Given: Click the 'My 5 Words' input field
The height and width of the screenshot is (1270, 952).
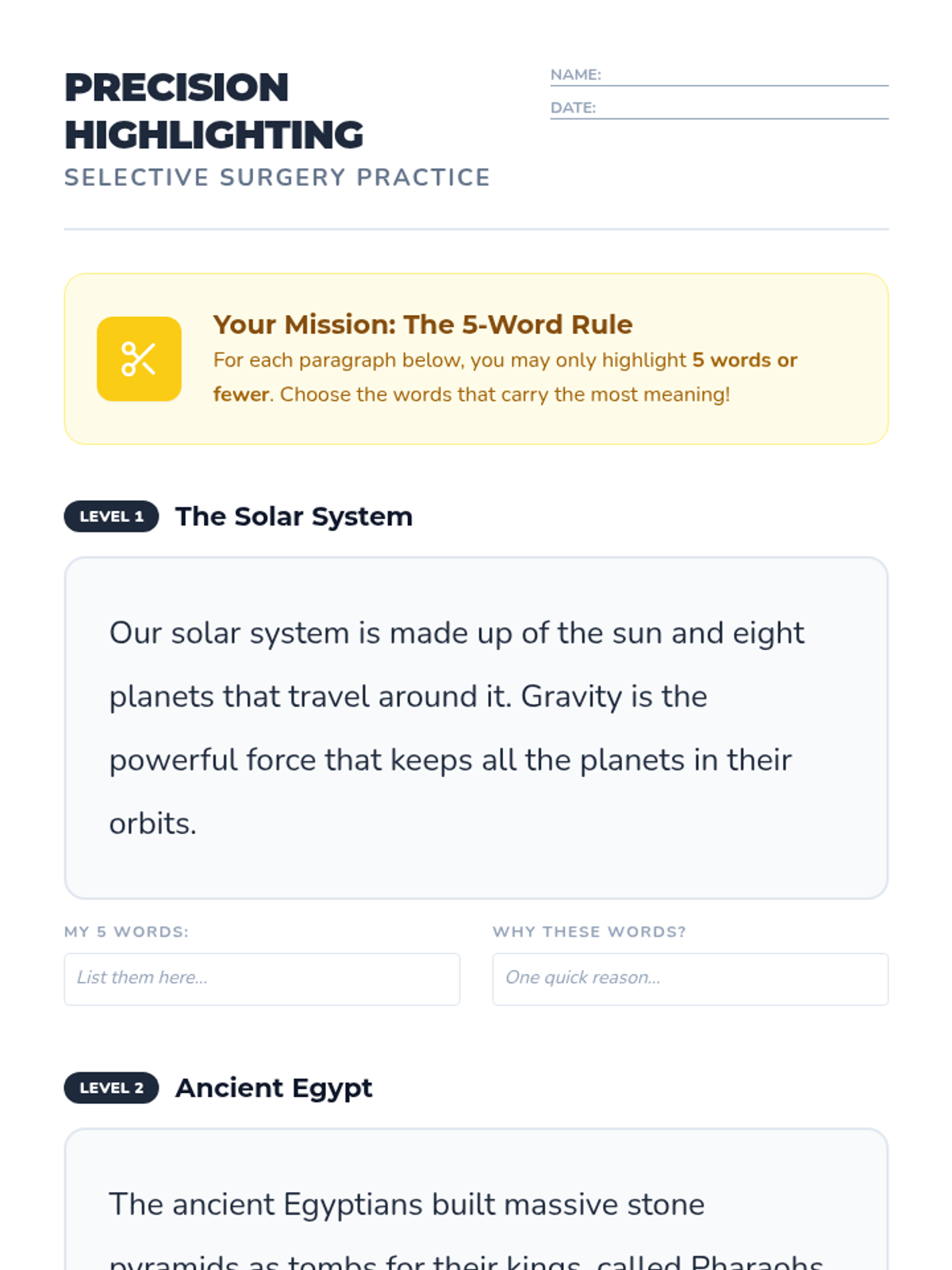Looking at the screenshot, I should (262, 979).
